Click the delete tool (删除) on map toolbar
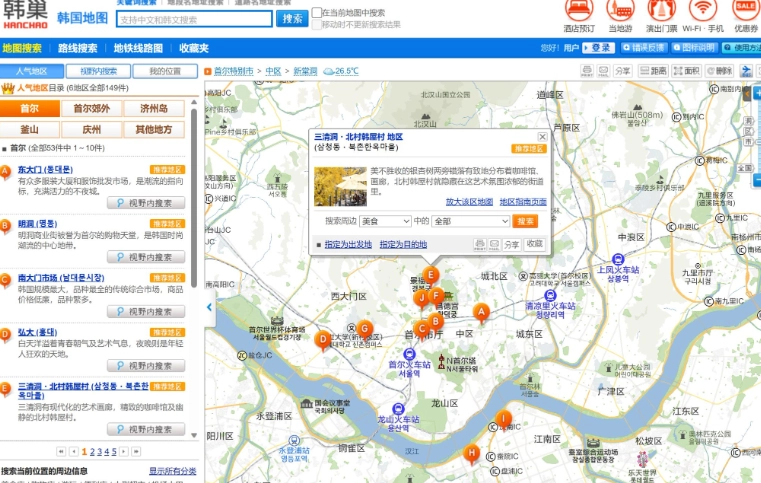The height and width of the screenshot is (483, 761). [x=719, y=71]
